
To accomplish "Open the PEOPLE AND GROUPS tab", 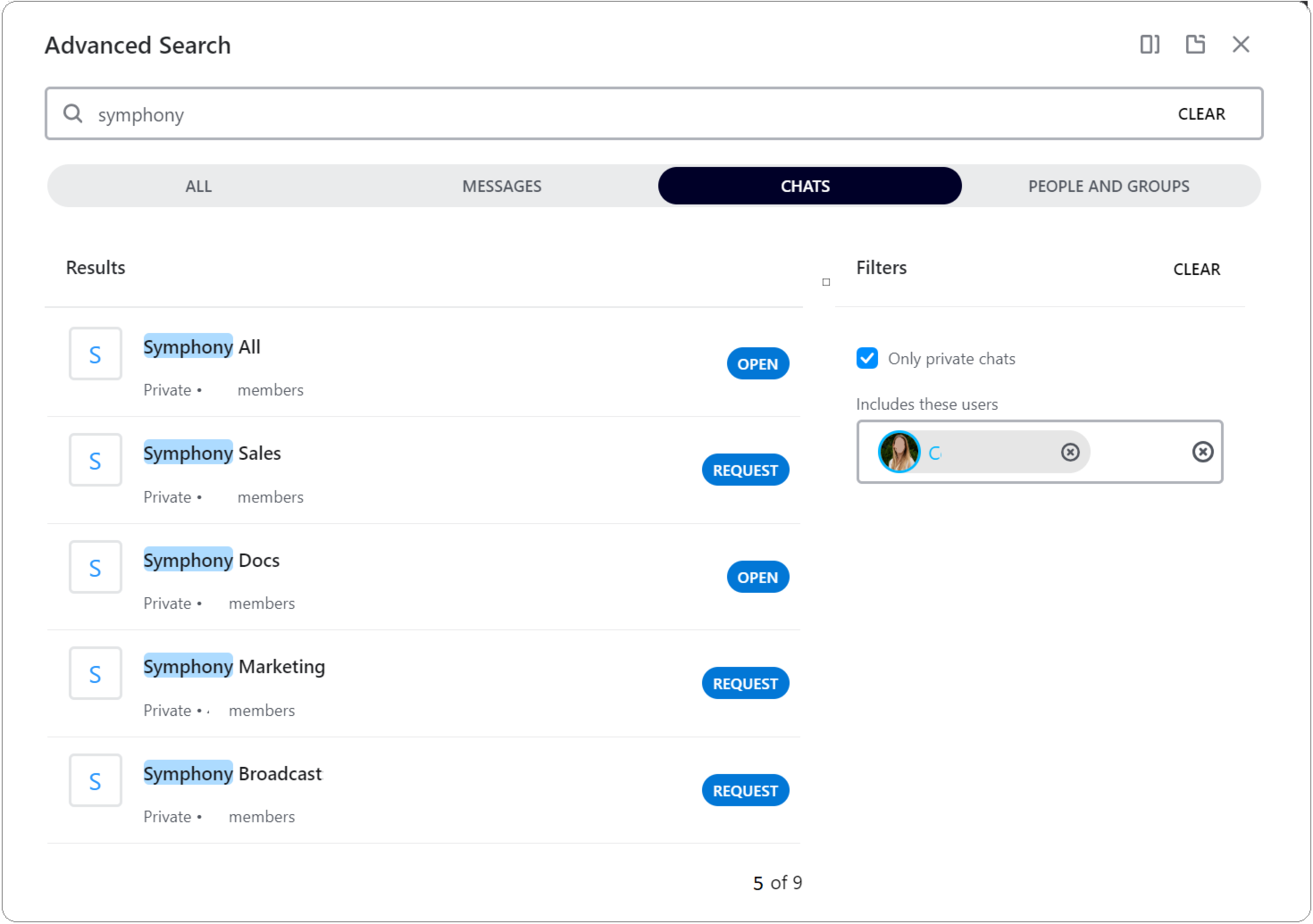I will click(1108, 186).
